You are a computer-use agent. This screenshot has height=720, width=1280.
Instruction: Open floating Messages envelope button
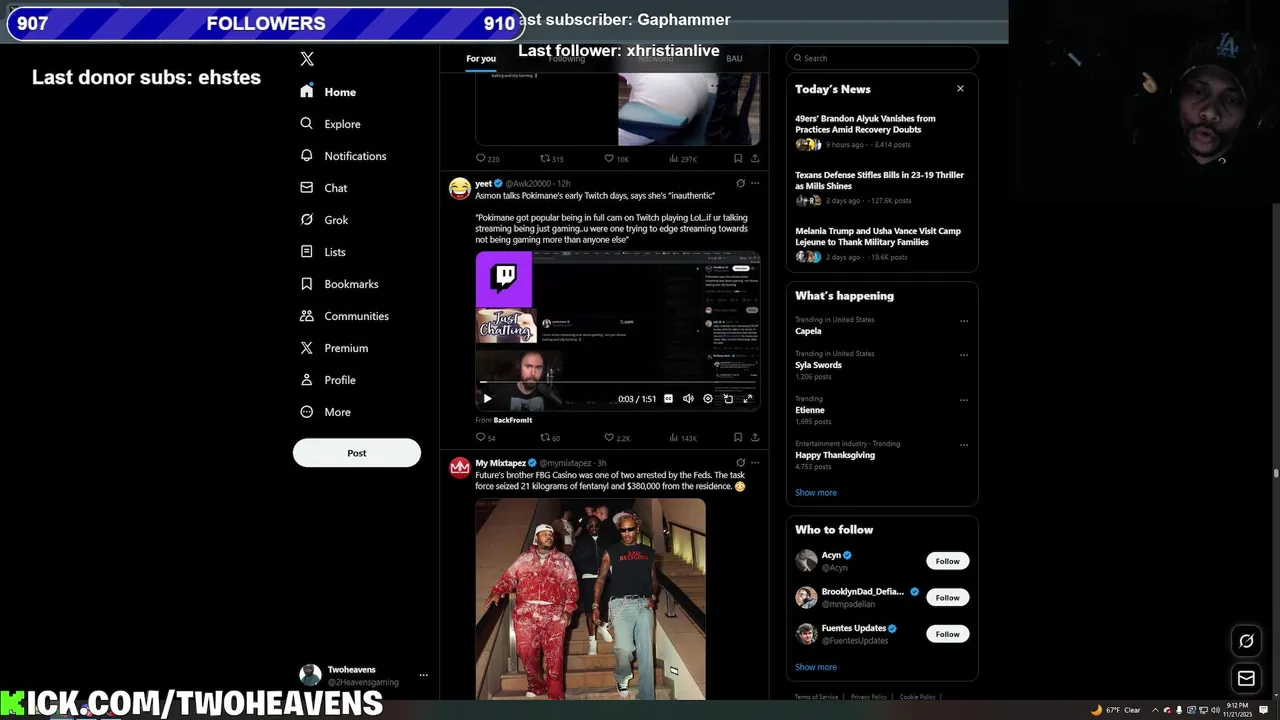[x=1246, y=679]
